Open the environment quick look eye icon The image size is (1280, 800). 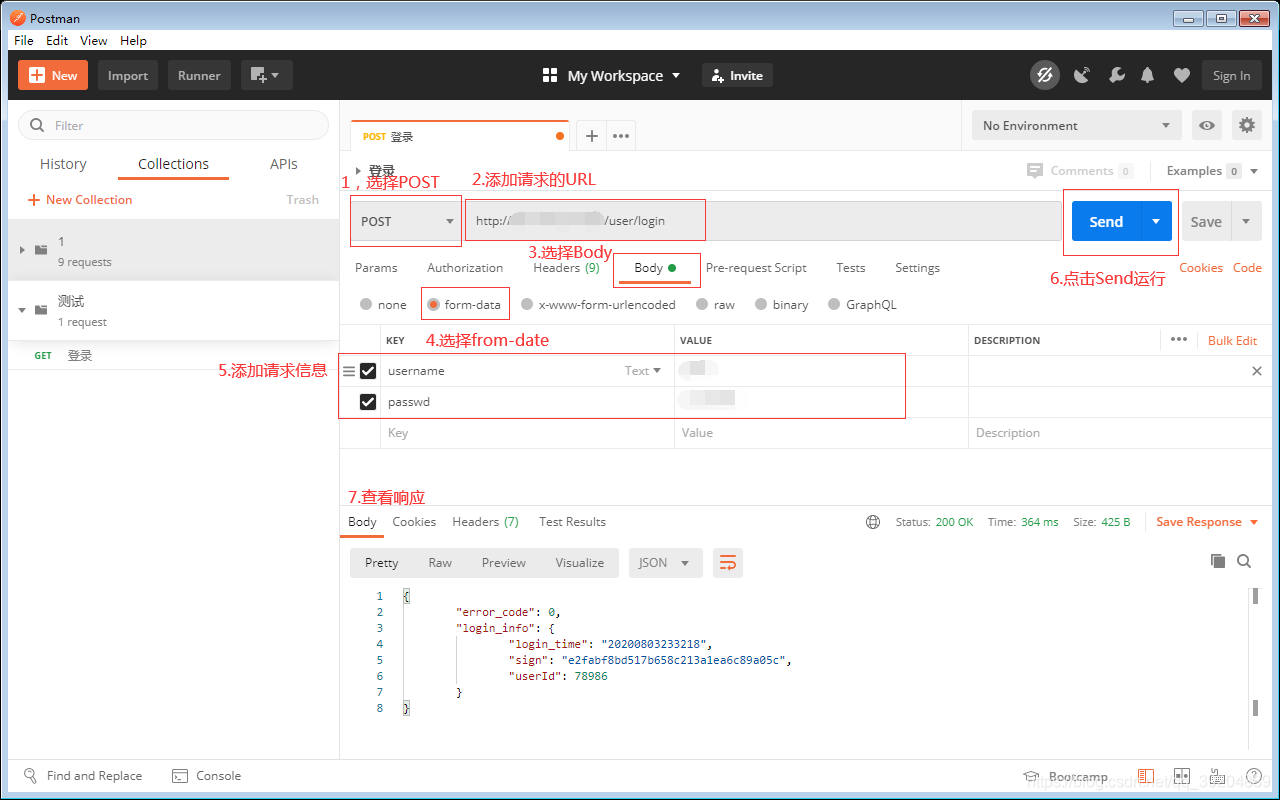pyautogui.click(x=1208, y=125)
